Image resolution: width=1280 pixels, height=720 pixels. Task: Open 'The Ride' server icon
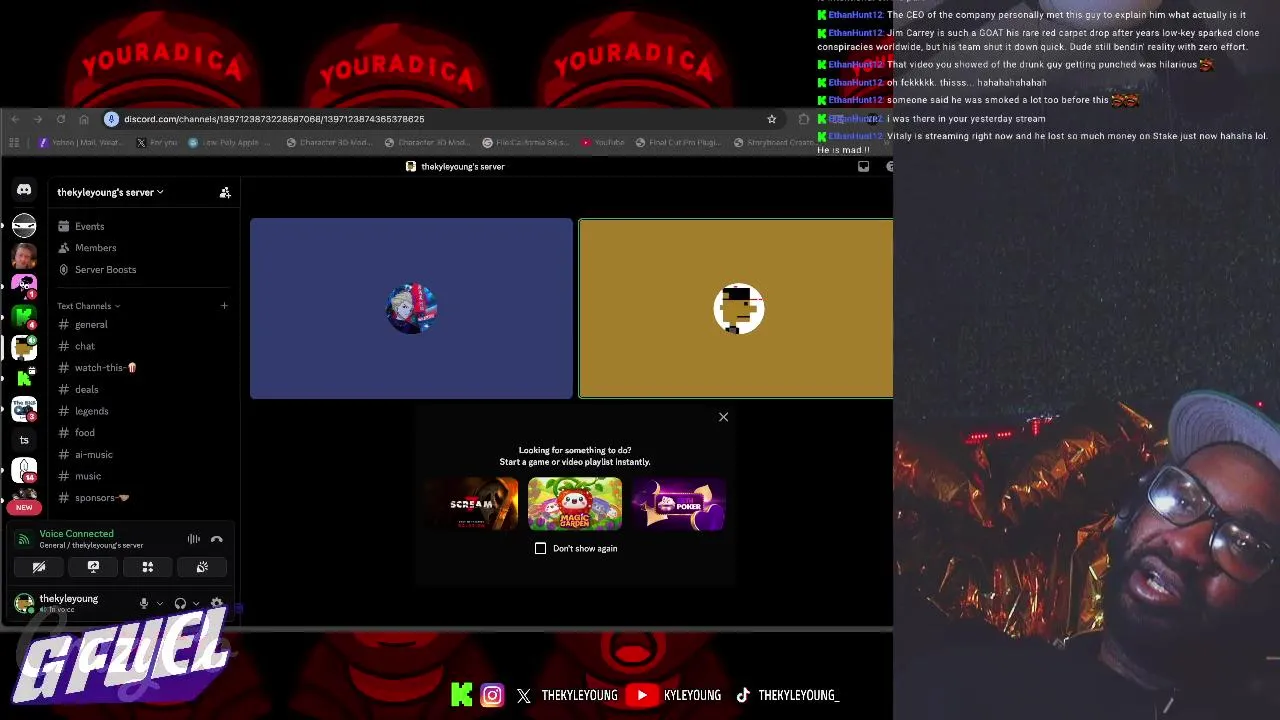click(x=24, y=409)
